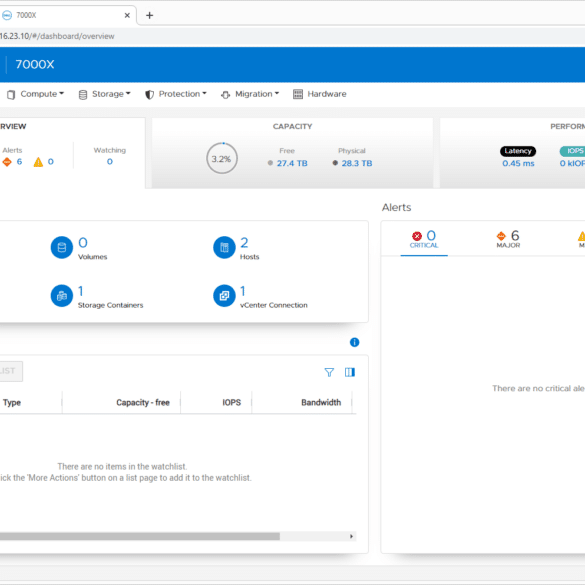Screen dimensions: 585x585
Task: Go to the Hardware page
Action: (320, 94)
